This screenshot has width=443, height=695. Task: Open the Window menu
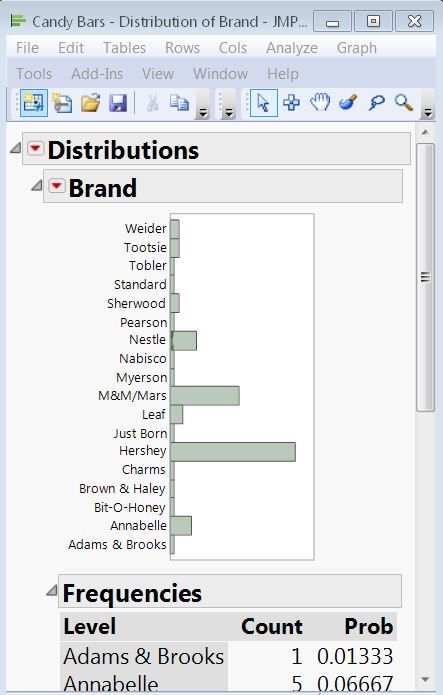220,74
